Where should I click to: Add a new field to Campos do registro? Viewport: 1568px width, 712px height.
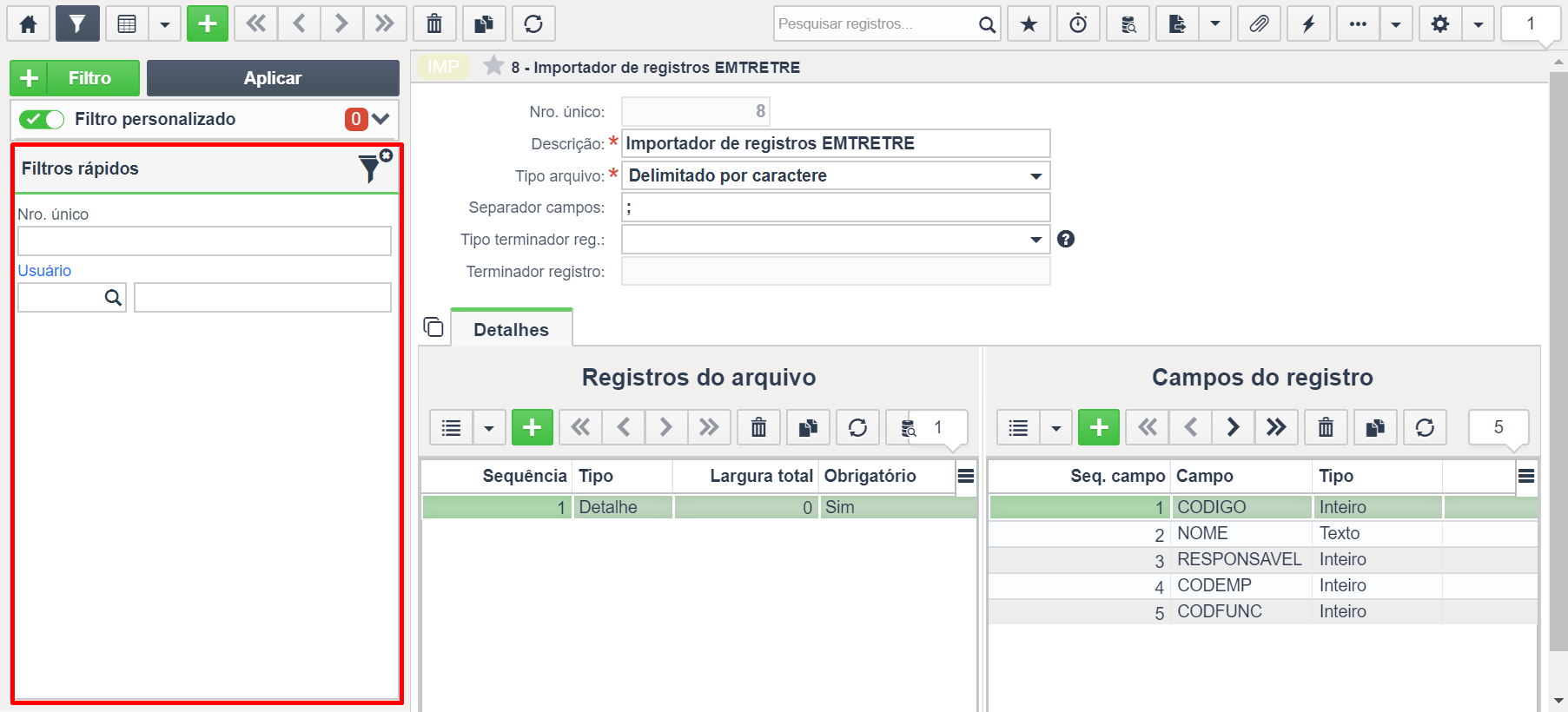1099,427
